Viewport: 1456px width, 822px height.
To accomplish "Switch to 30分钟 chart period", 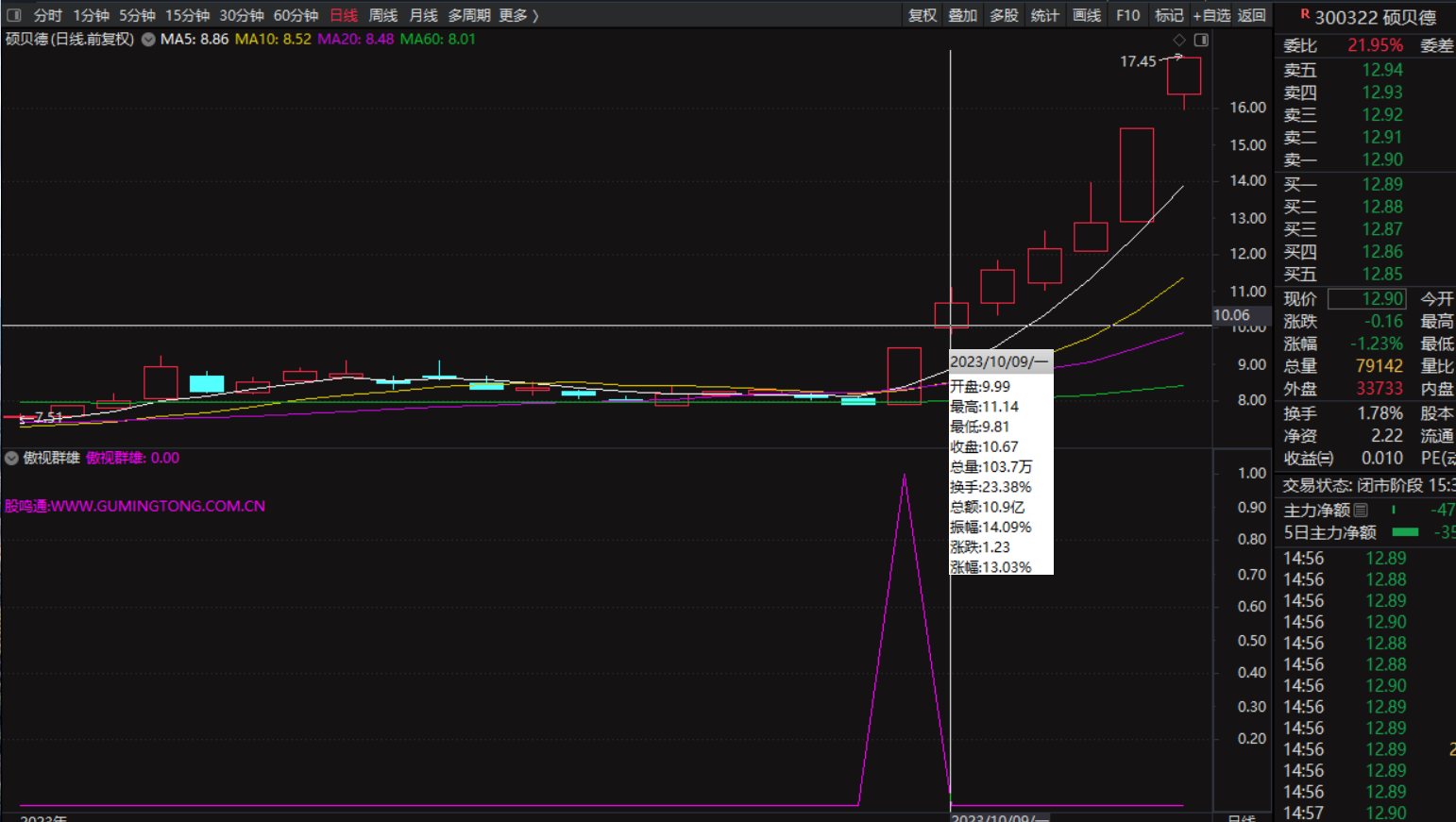I will click(242, 15).
